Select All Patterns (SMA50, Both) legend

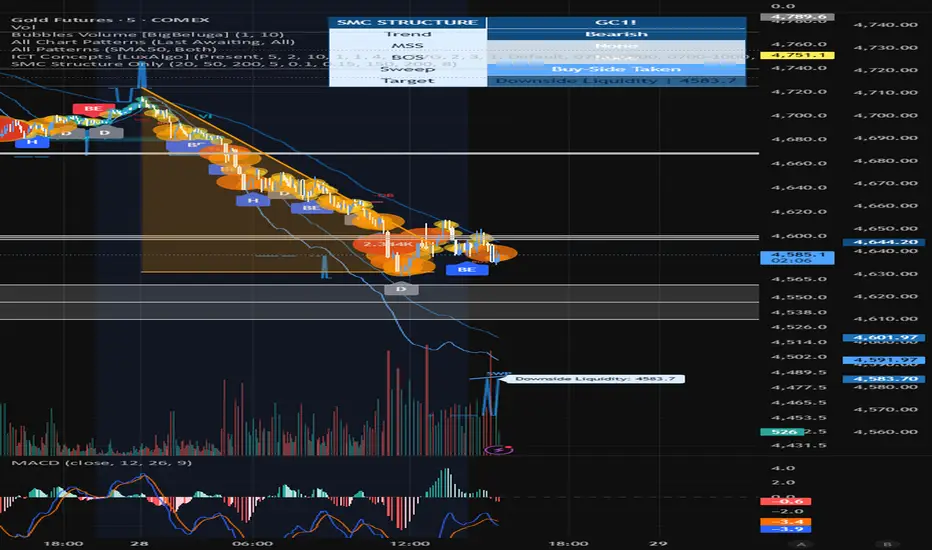(114, 49)
